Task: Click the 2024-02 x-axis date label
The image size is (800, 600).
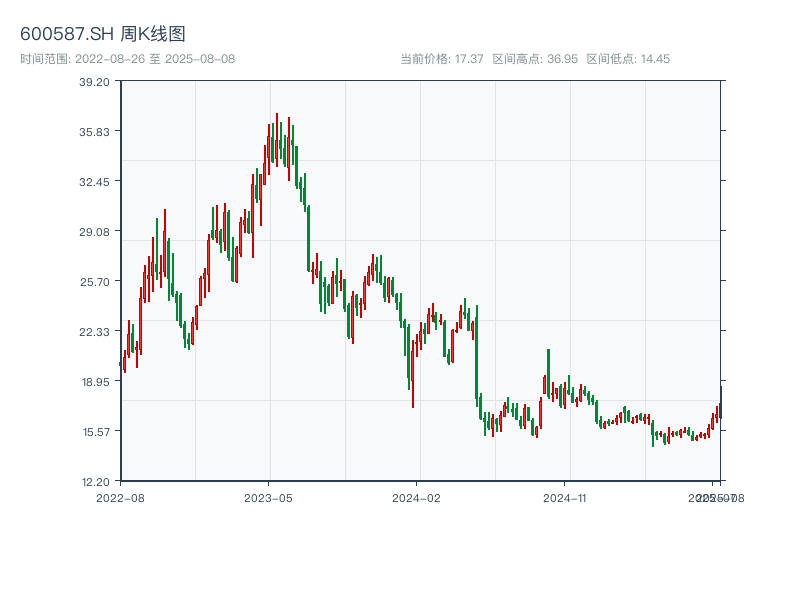Action: pyautogui.click(x=417, y=497)
